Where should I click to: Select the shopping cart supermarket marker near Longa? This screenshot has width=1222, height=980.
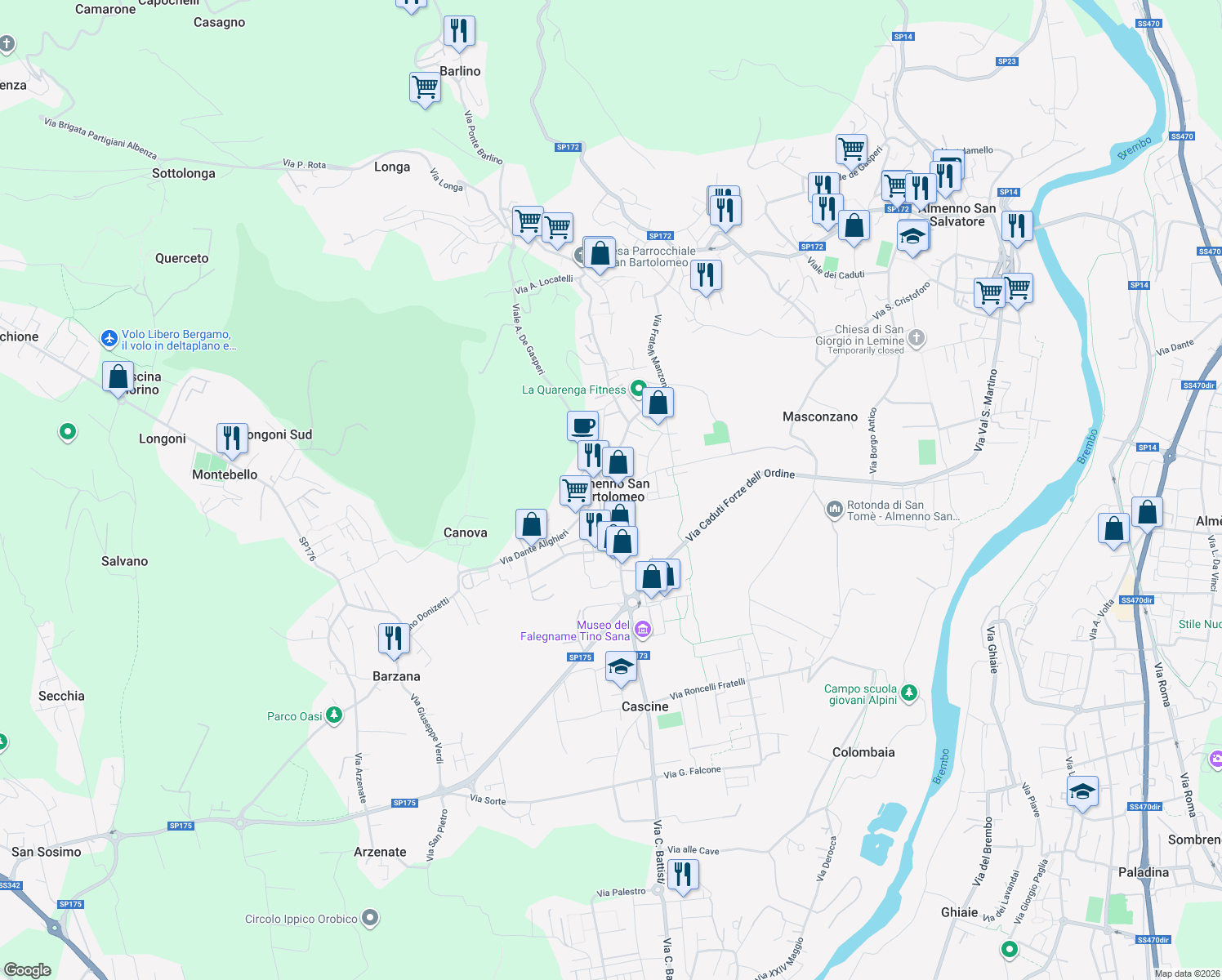tap(527, 221)
